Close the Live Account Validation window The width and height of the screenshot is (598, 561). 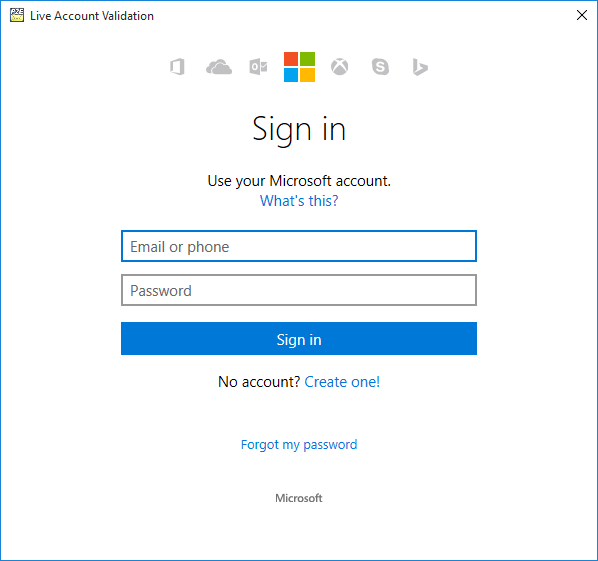pos(582,15)
